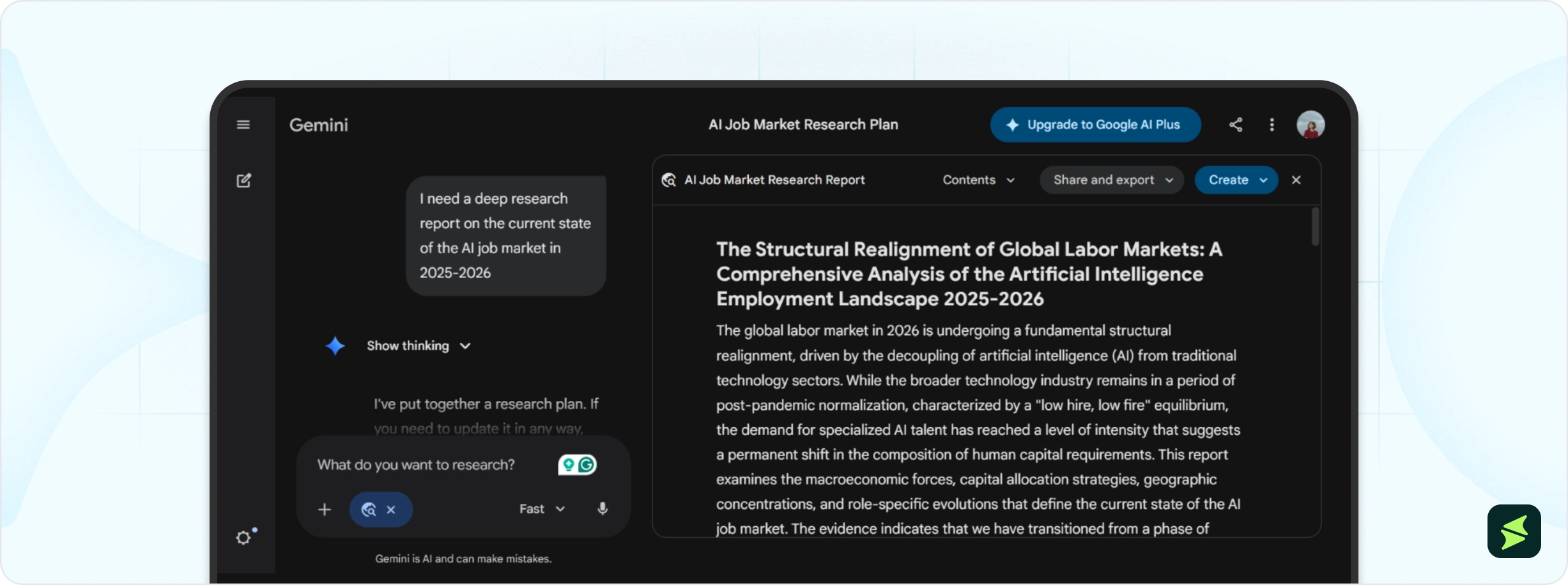Screen dimensions: 1568x585
Task: Click the Gemini is AI disclaimer text
Action: 463,559
